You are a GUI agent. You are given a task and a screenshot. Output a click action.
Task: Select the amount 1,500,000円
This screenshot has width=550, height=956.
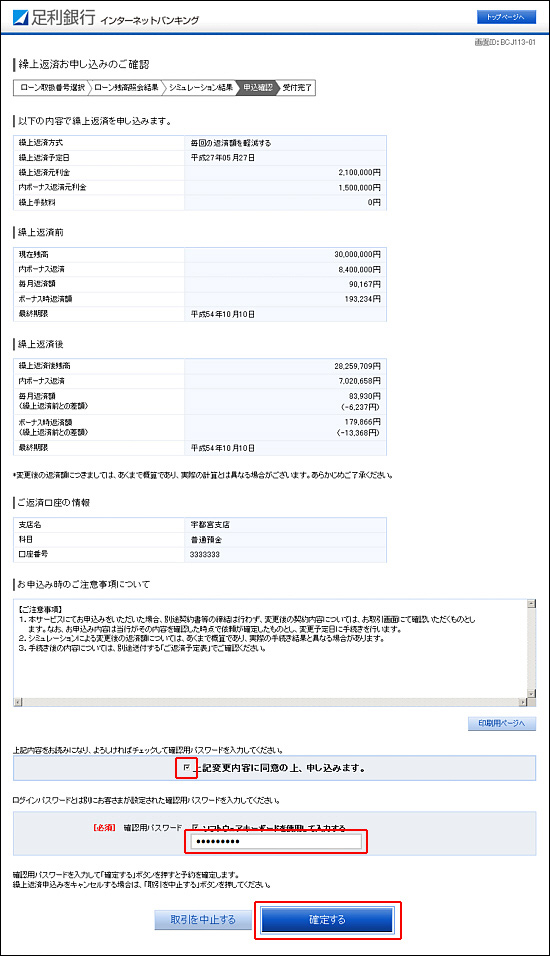point(359,188)
